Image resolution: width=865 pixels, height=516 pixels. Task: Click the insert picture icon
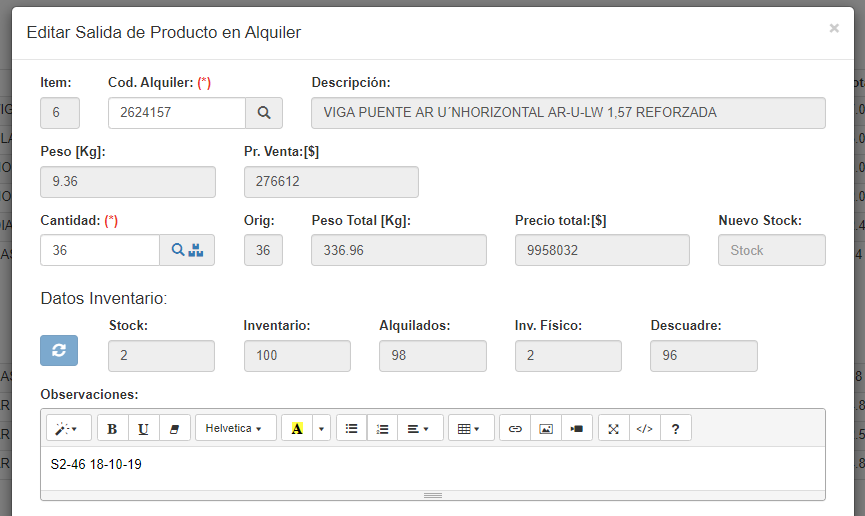(x=546, y=428)
